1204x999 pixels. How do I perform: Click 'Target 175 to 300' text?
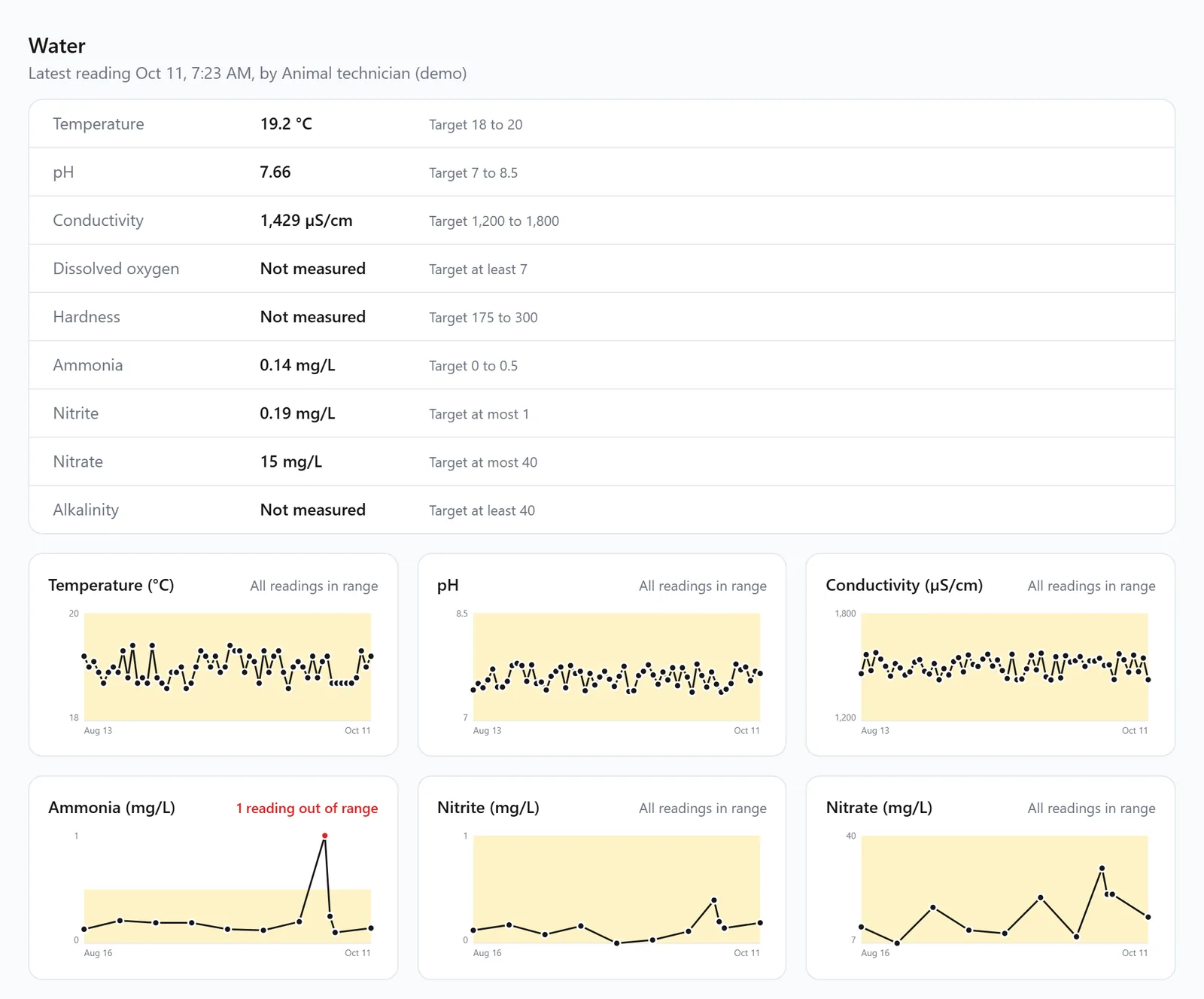(483, 318)
